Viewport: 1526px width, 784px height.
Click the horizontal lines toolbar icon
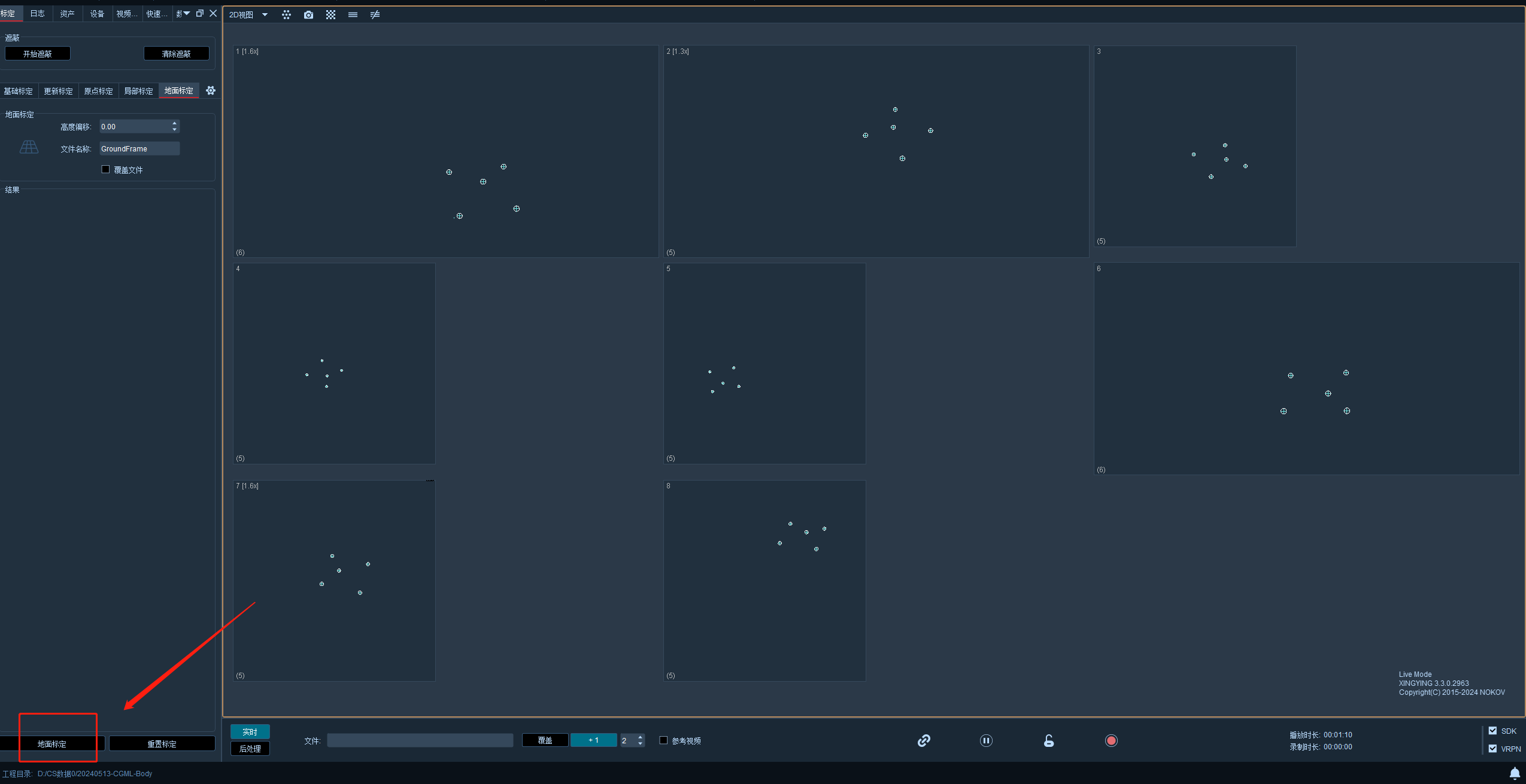pyautogui.click(x=353, y=15)
